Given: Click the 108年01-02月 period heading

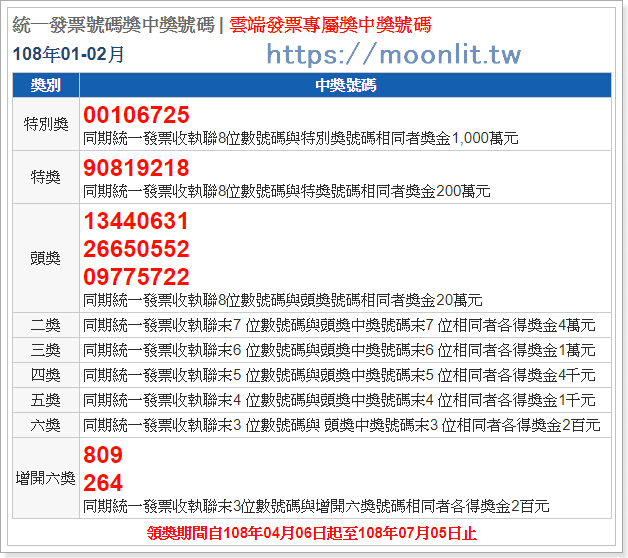Looking at the screenshot, I should point(69,54).
